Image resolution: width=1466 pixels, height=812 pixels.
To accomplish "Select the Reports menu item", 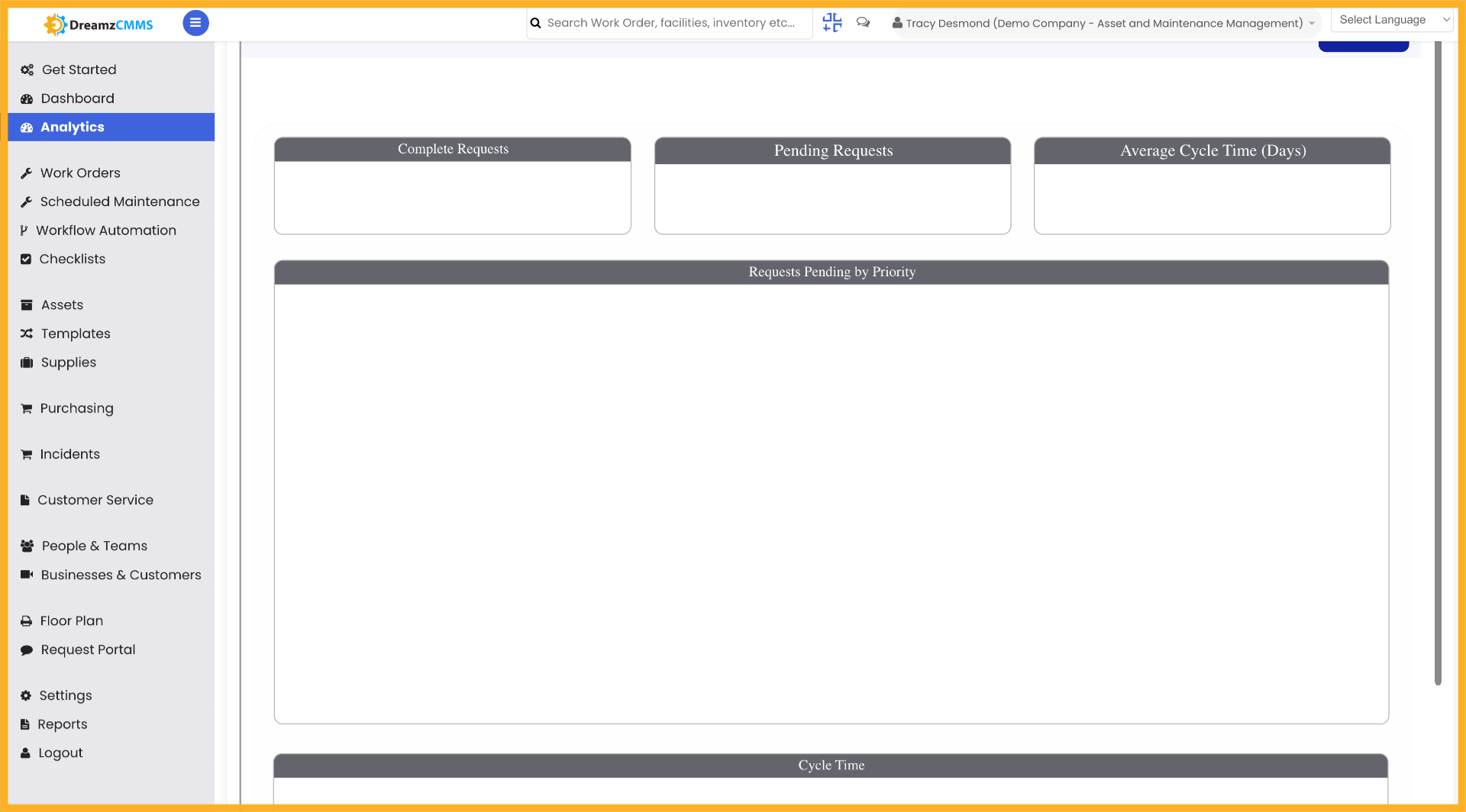I will (63, 723).
